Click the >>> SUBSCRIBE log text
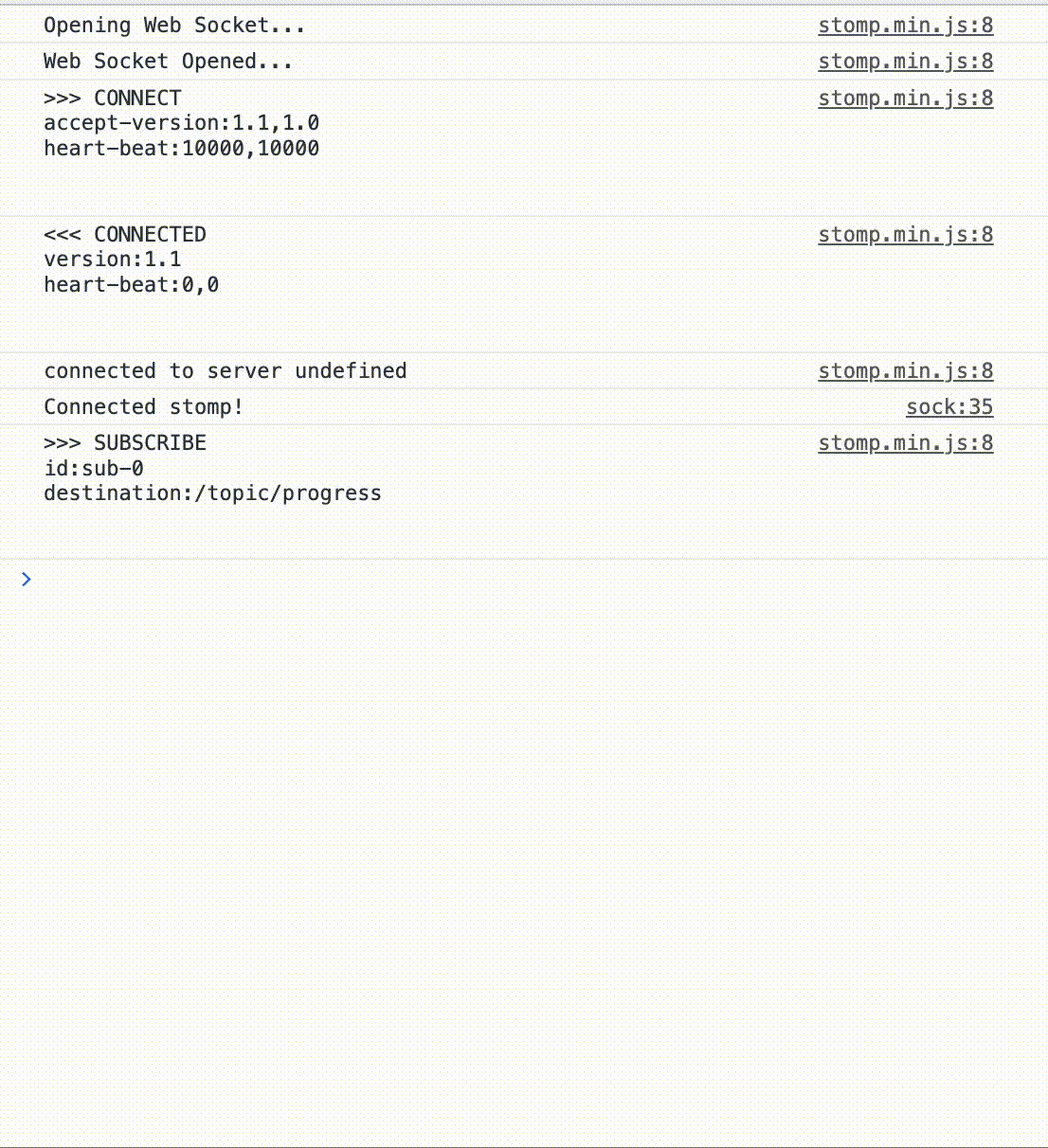 (125, 443)
